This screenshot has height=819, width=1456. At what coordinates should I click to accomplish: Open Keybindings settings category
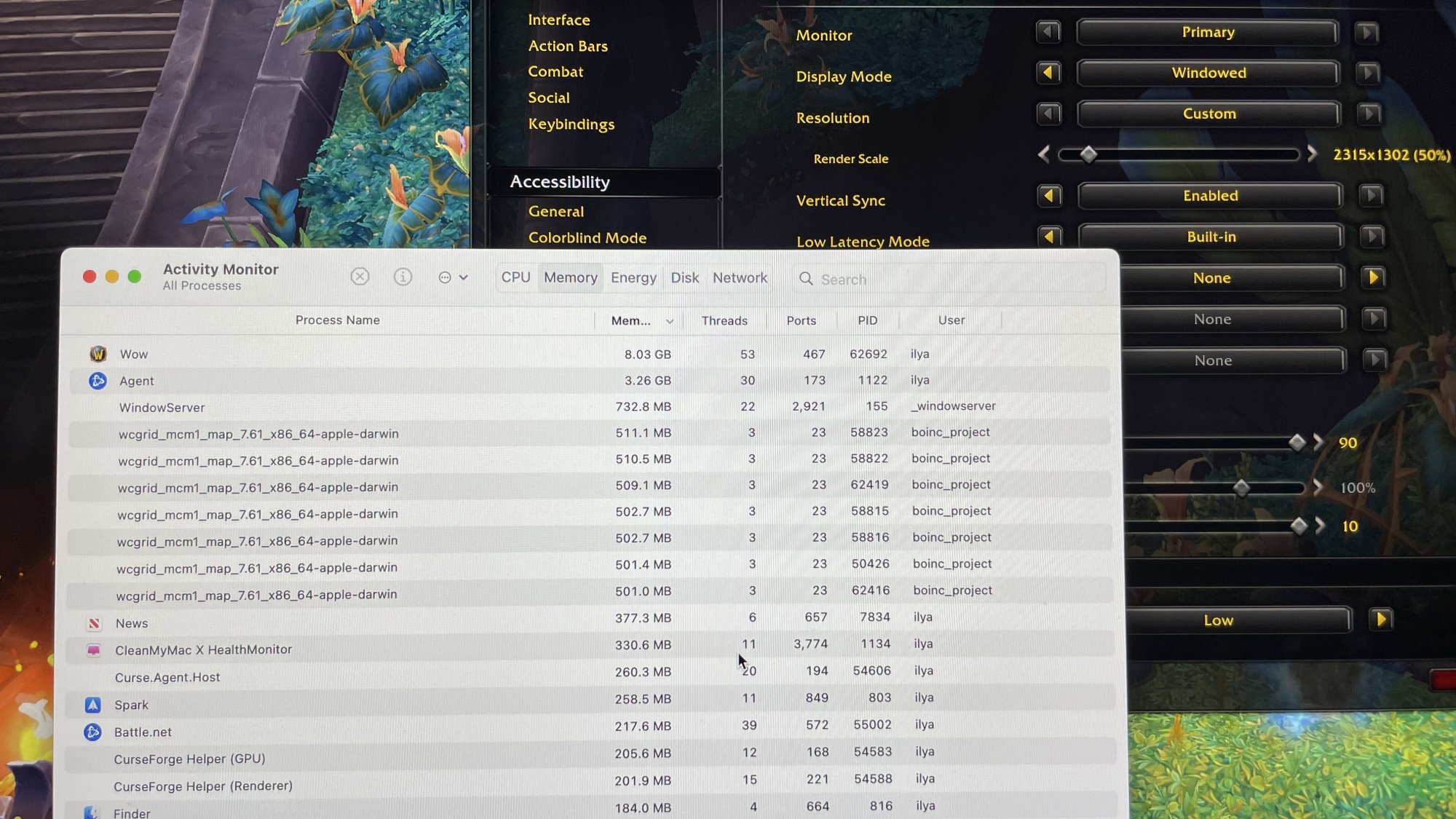571,124
